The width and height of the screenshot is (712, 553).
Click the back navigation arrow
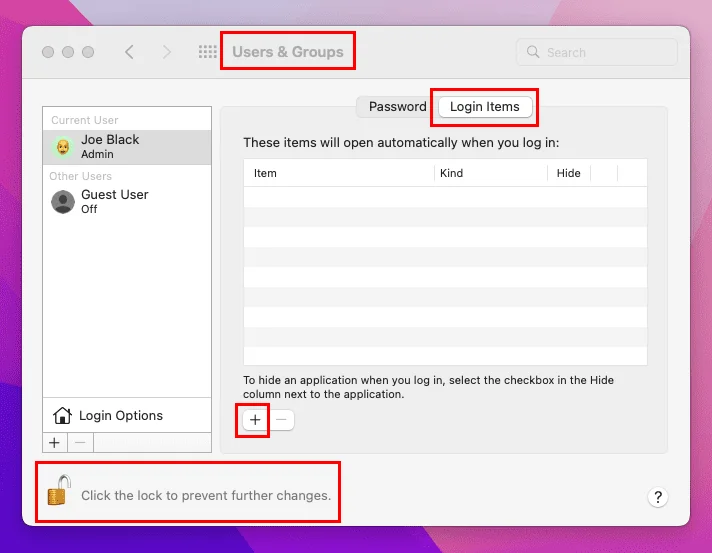[x=129, y=52]
